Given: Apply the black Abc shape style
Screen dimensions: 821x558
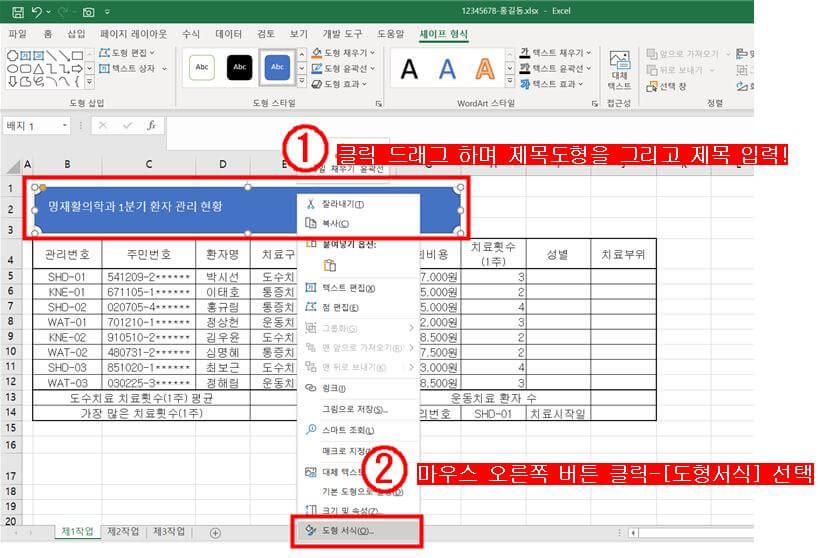Looking at the screenshot, I should pyautogui.click(x=239, y=67).
